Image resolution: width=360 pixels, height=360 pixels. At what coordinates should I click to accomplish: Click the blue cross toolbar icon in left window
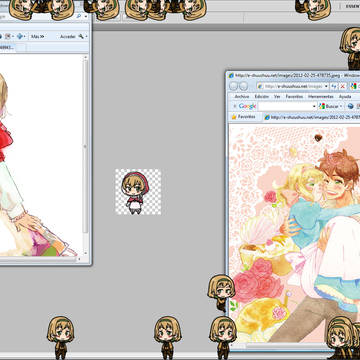20,36
